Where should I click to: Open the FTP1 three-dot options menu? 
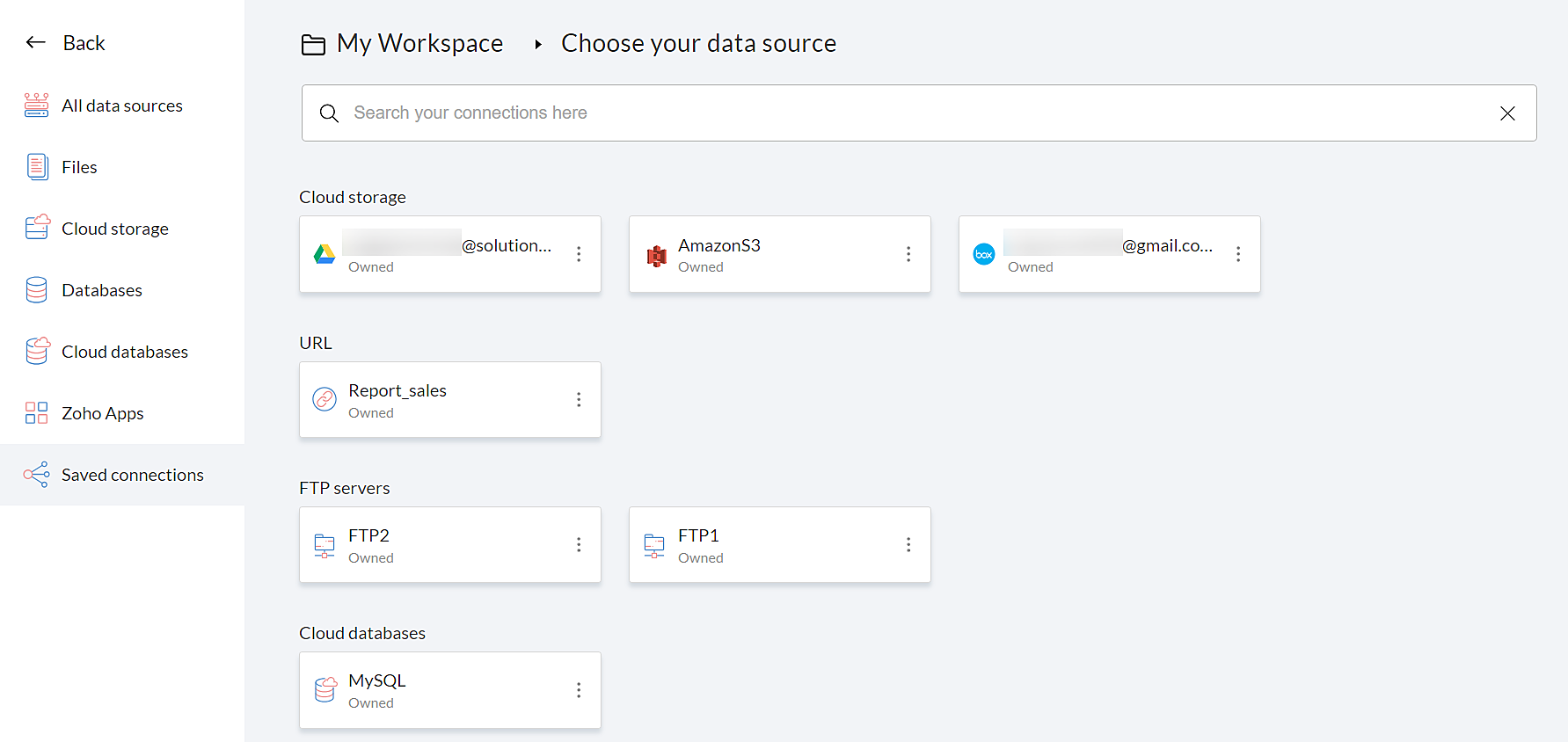tap(908, 545)
